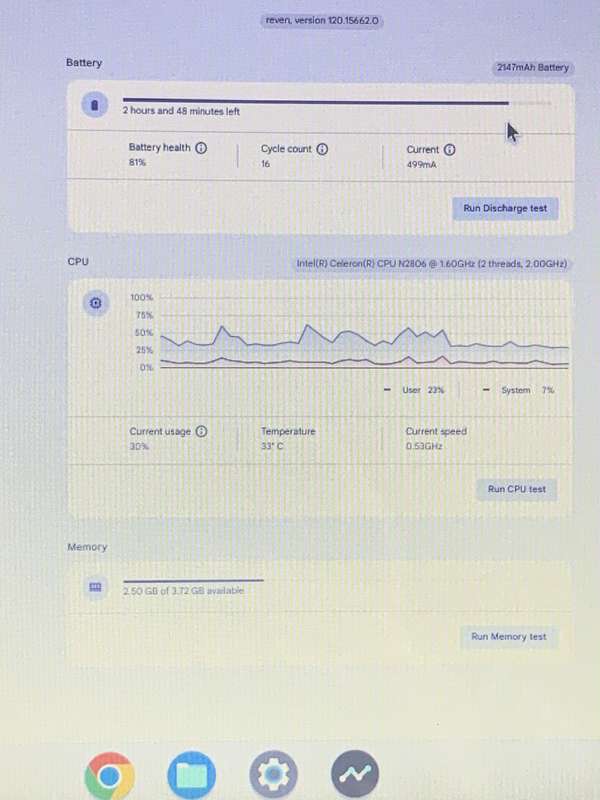Click the System 7% legend entry
This screenshot has width=600, height=800.
(519, 390)
